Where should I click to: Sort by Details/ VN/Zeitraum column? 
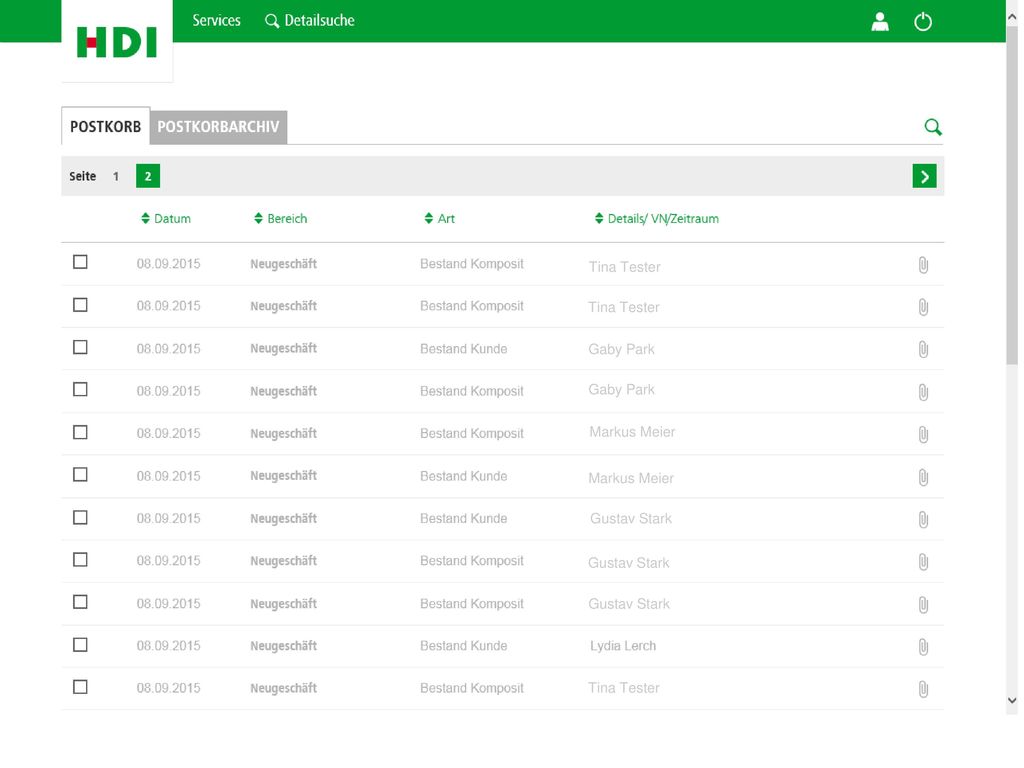[657, 219]
